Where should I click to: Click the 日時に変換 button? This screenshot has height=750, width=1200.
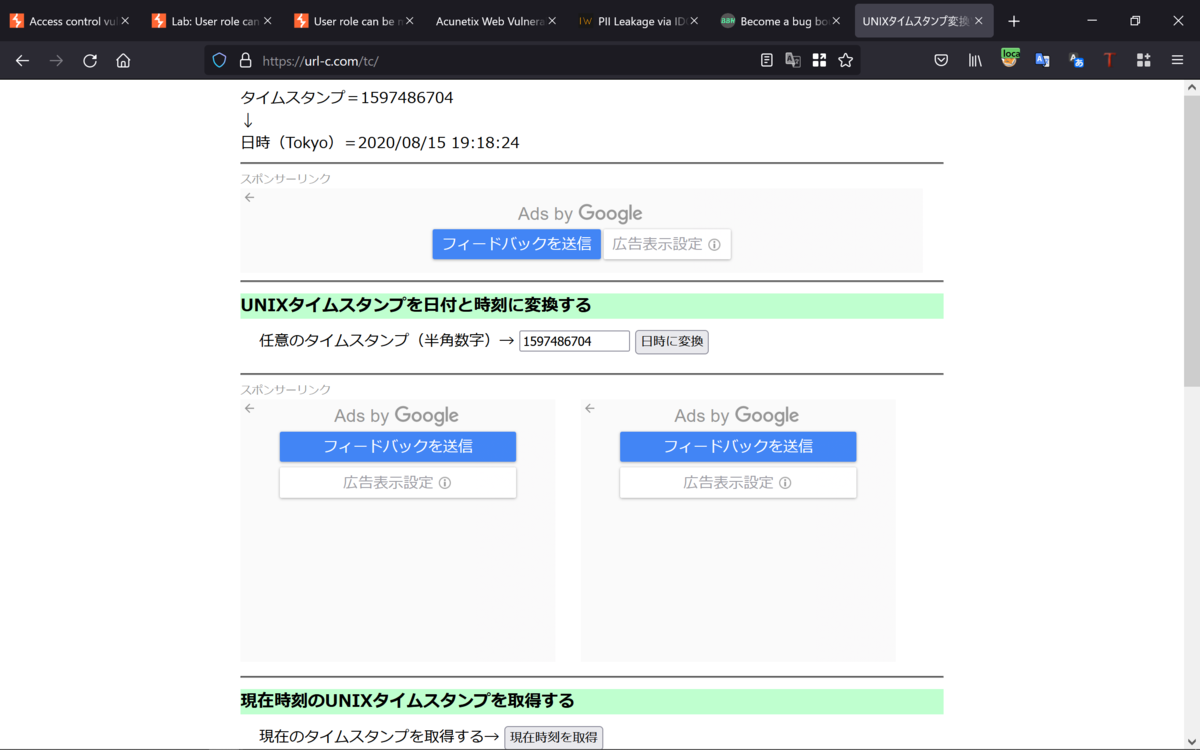point(672,342)
